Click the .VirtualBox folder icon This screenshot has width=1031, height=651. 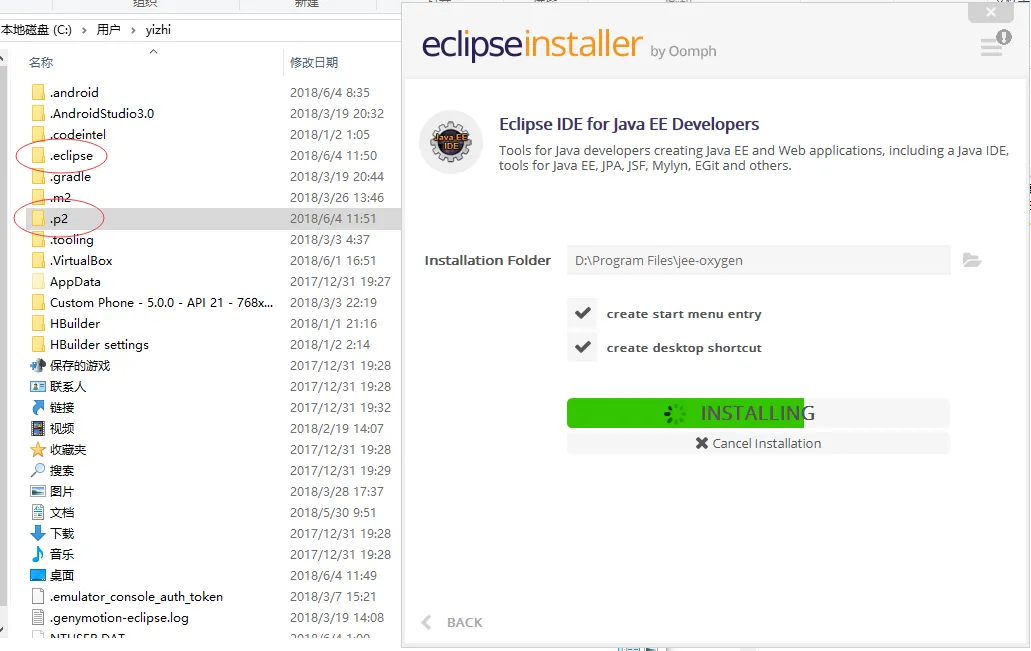(38, 260)
